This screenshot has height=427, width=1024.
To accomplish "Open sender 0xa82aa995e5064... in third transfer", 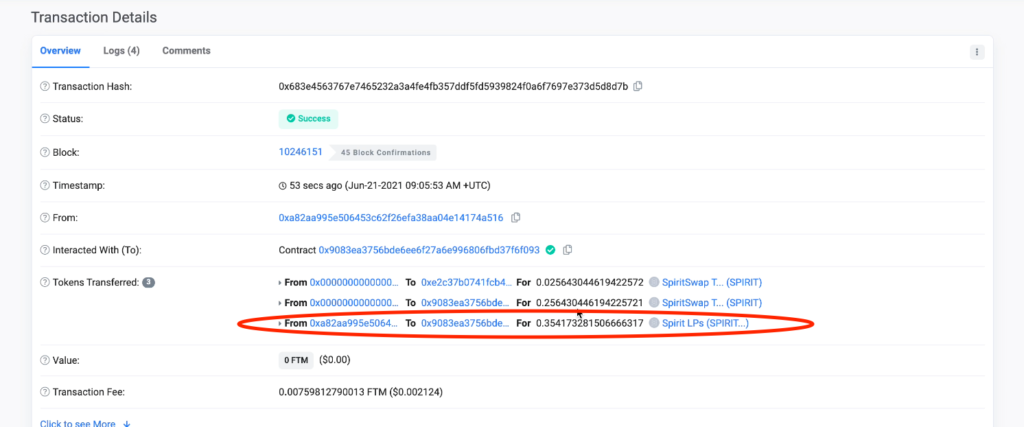I will 353,323.
